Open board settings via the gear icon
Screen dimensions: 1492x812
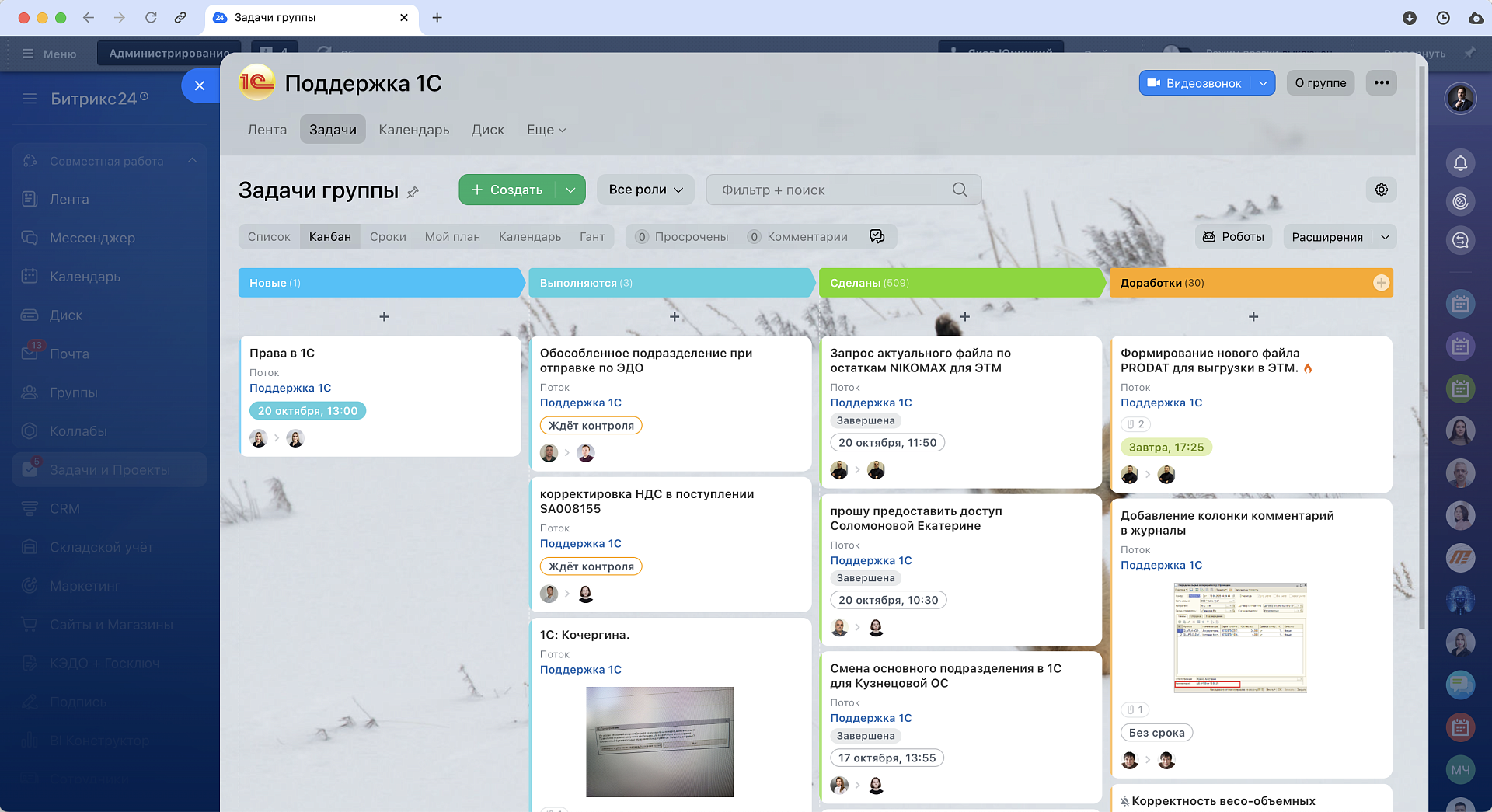[1381, 189]
